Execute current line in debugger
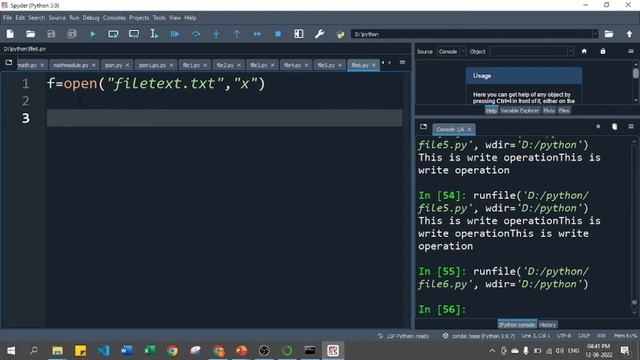This screenshot has height=360, width=640. 196,34
